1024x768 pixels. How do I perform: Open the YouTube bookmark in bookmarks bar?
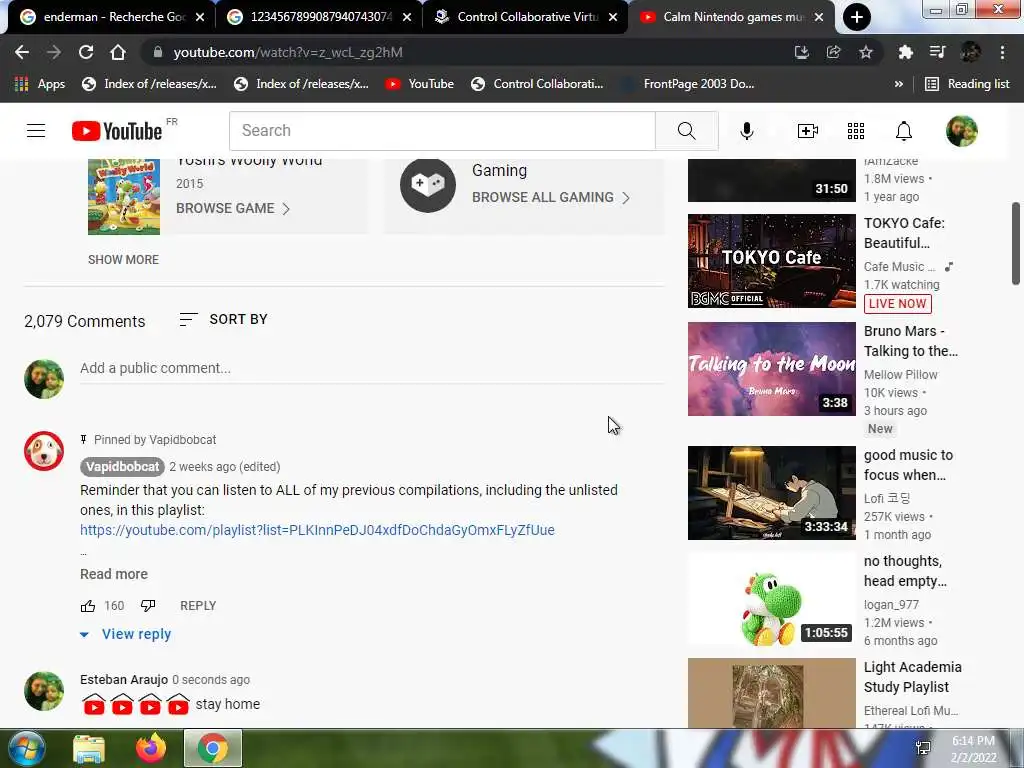(420, 84)
